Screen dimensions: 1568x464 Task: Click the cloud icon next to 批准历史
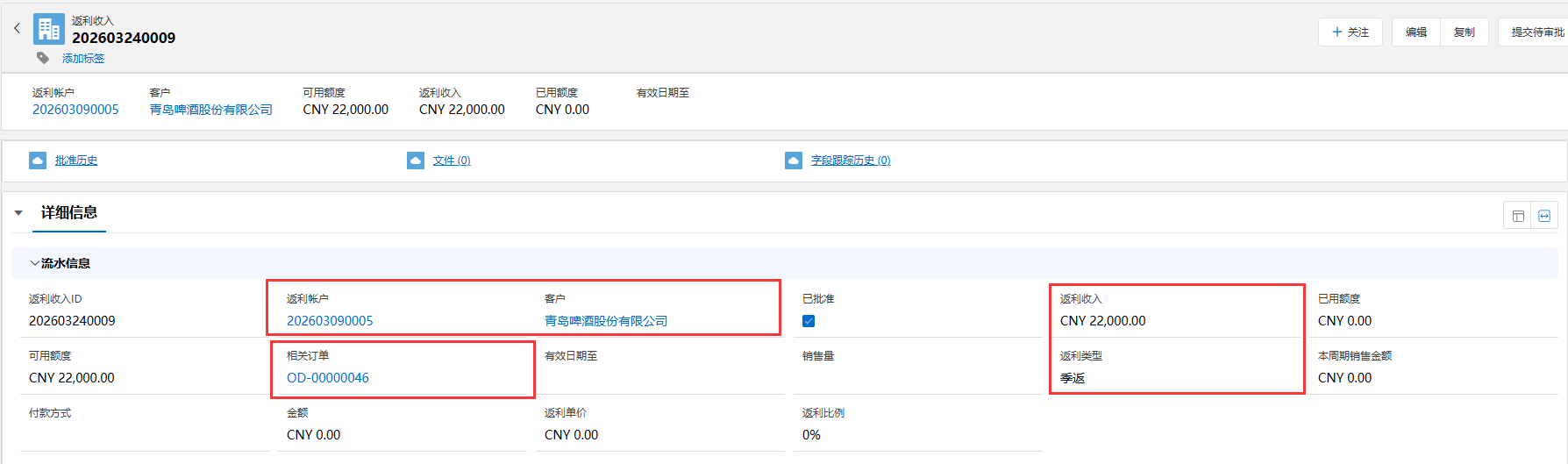(x=38, y=161)
